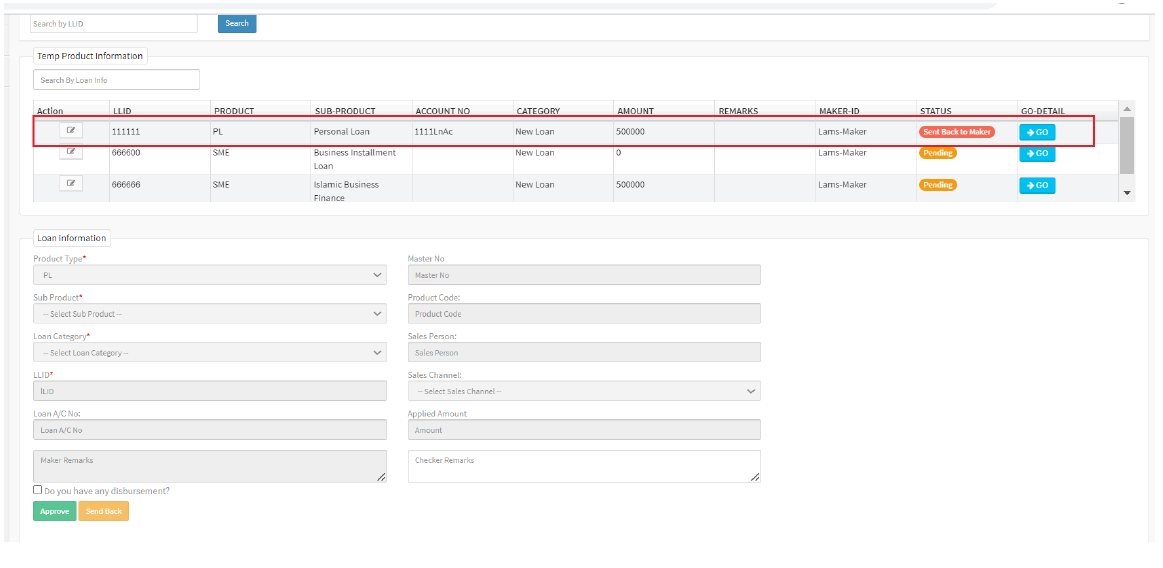Click the green Approve button
This screenshot has height=568, width=1163.
click(55, 511)
